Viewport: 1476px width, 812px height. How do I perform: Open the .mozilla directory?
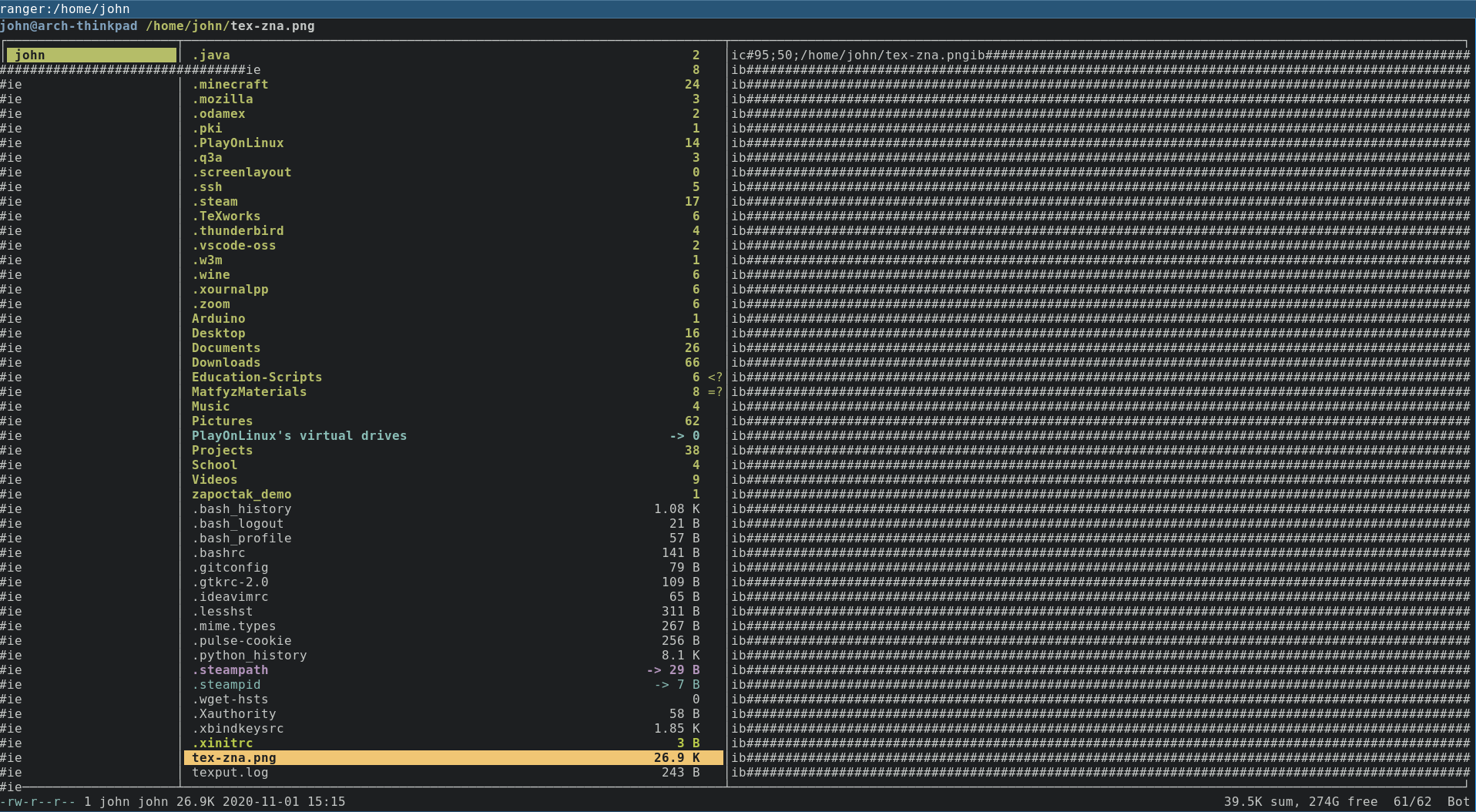tap(453, 99)
